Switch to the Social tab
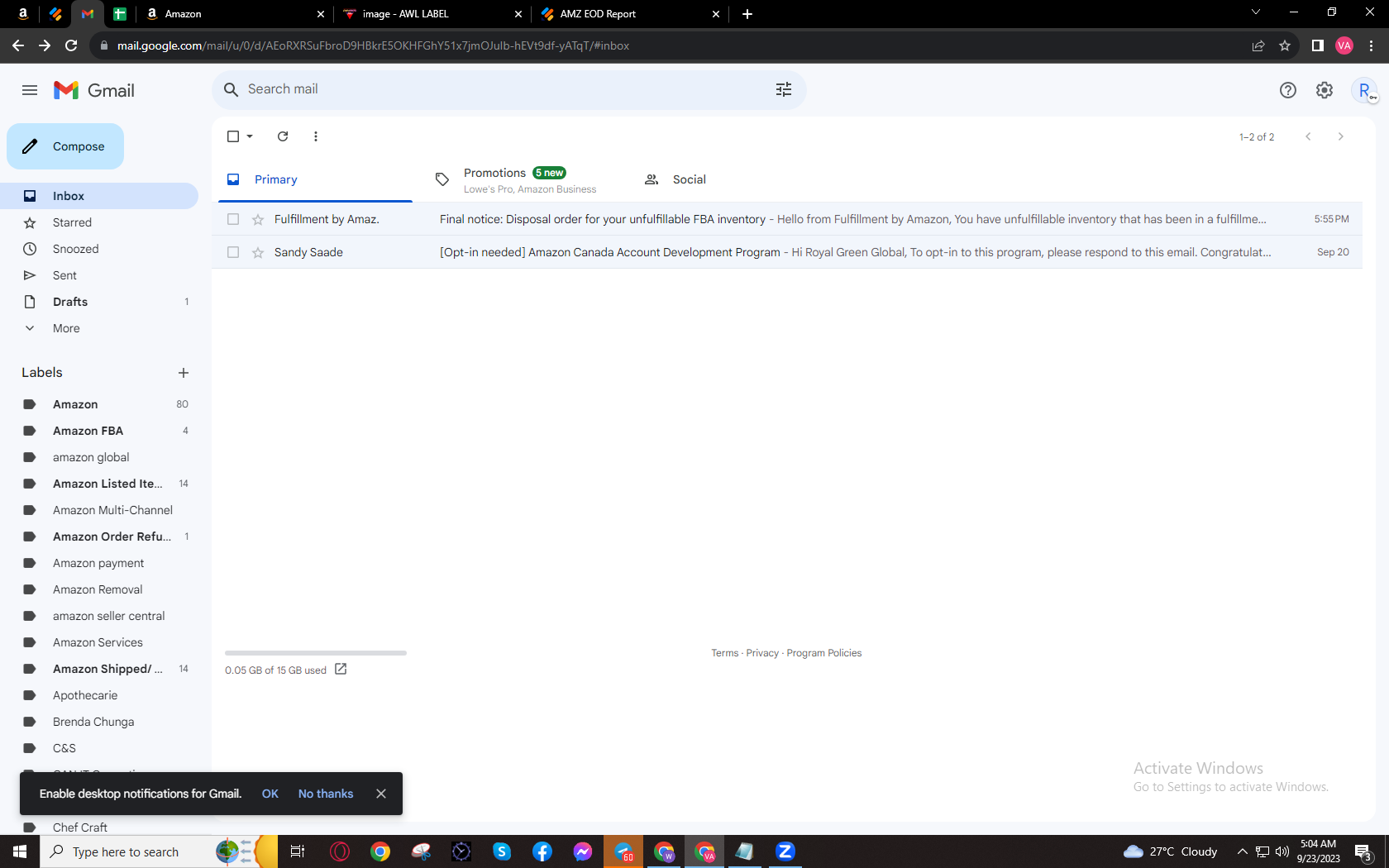Screen dimensions: 1389x868 tap(734, 179)
